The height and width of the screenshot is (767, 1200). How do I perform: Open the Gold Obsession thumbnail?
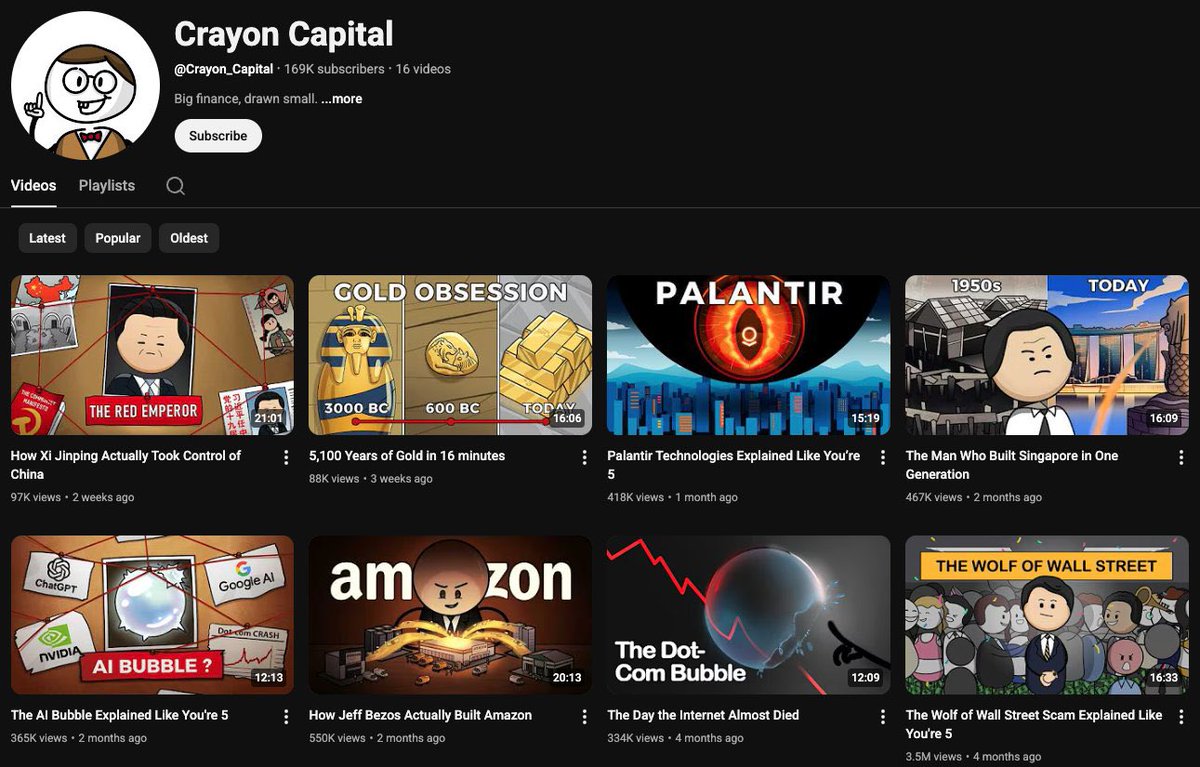pyautogui.click(x=450, y=355)
